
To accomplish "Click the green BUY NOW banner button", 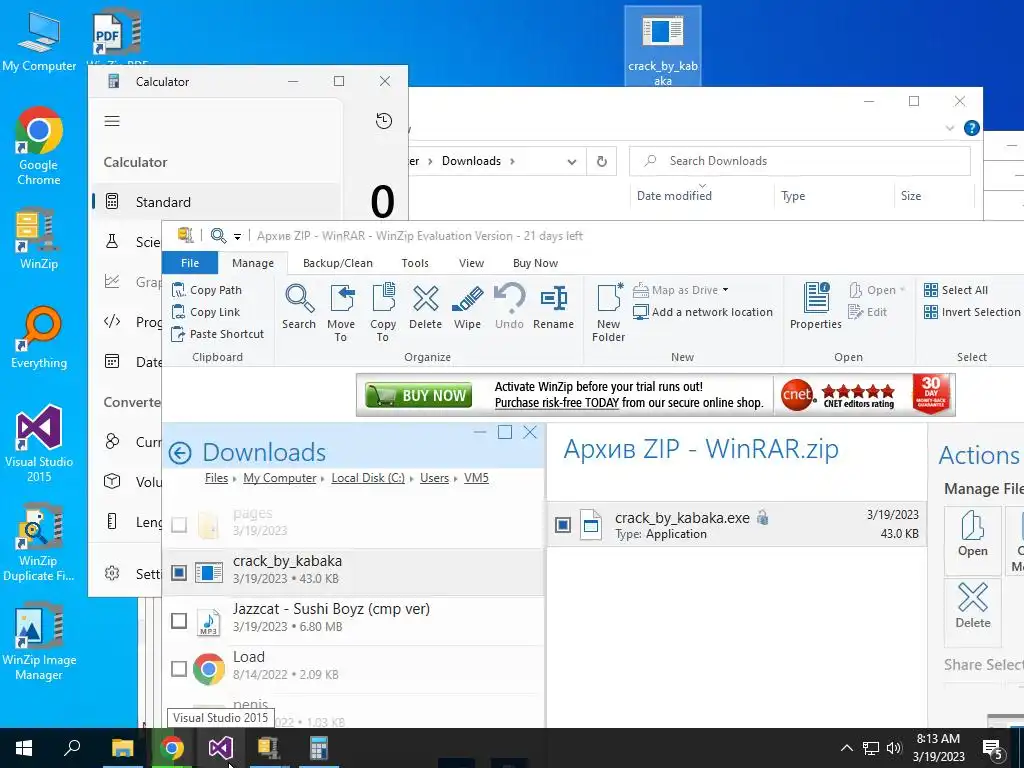I will [x=419, y=395].
